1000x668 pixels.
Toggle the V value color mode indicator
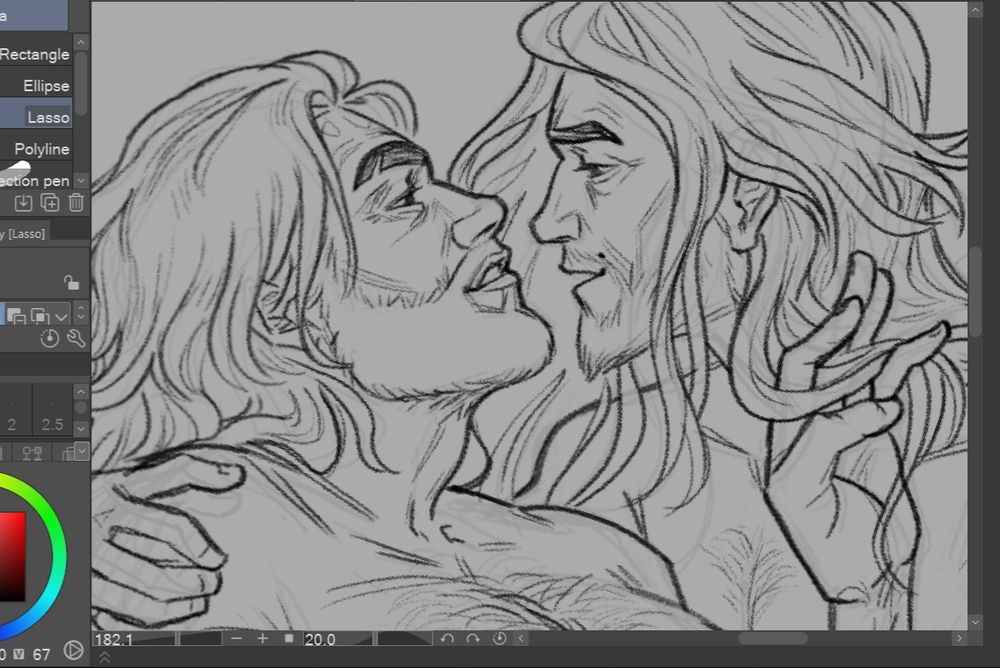click(19, 654)
